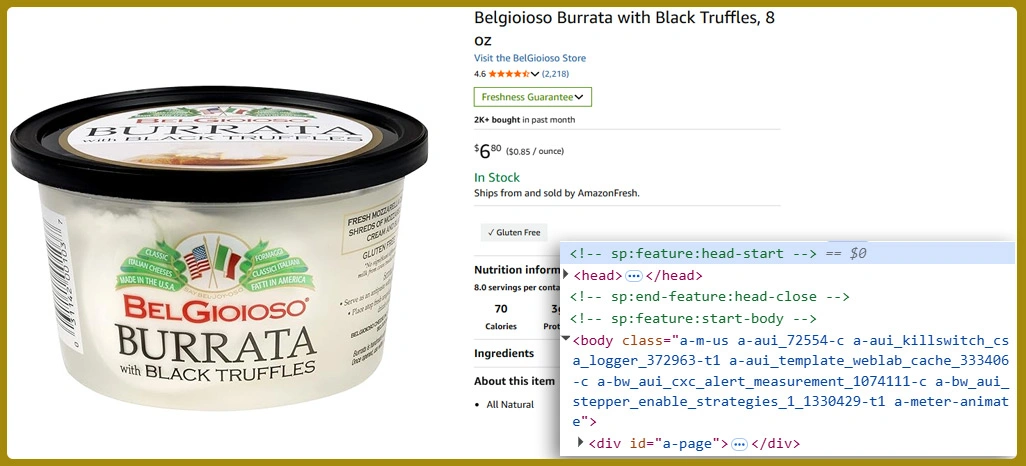Expand the head element triangle
This screenshot has height=466, width=1026.
click(x=566, y=275)
